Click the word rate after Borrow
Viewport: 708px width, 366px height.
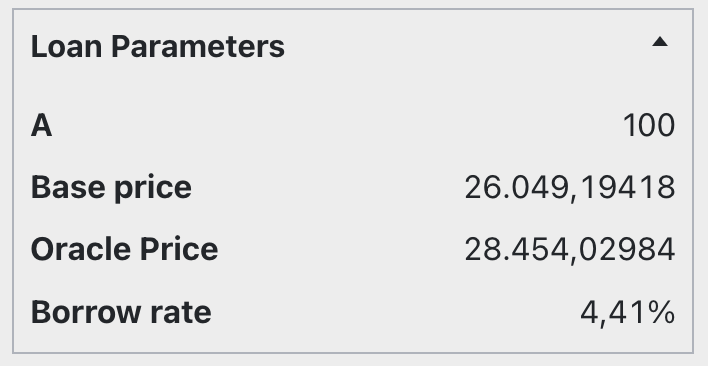tap(181, 312)
